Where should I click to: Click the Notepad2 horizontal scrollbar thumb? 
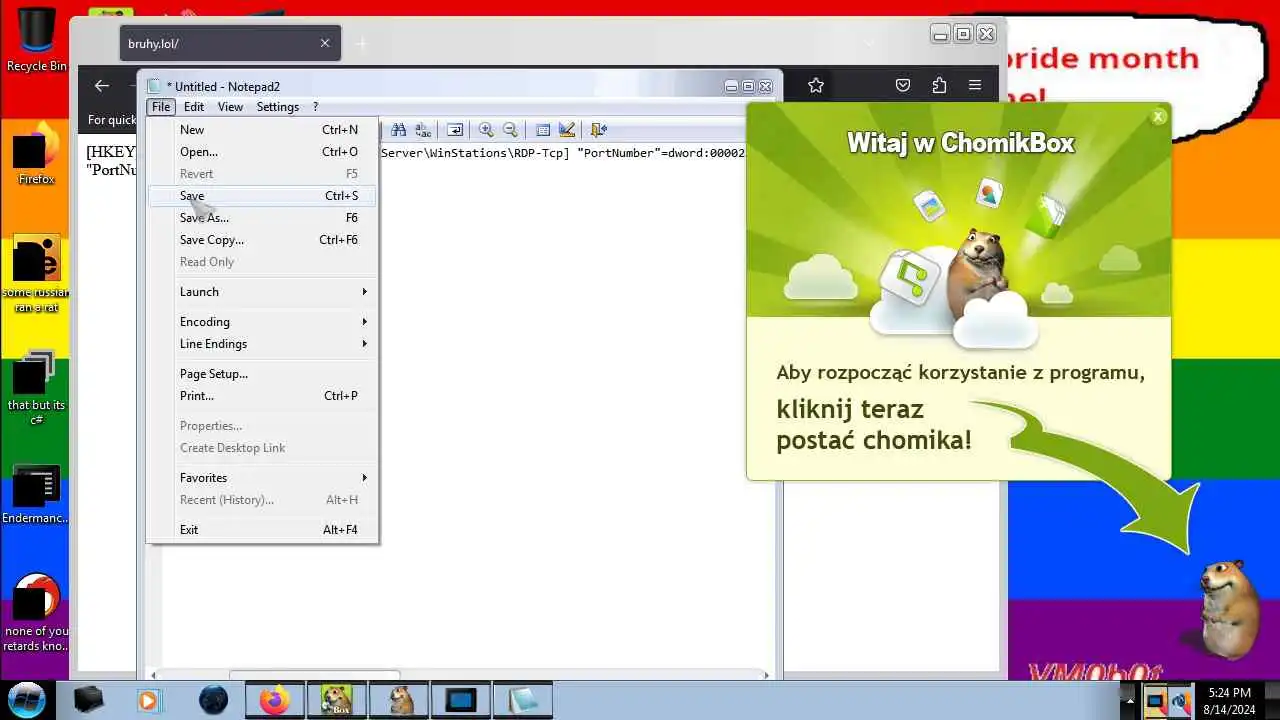pos(315,675)
